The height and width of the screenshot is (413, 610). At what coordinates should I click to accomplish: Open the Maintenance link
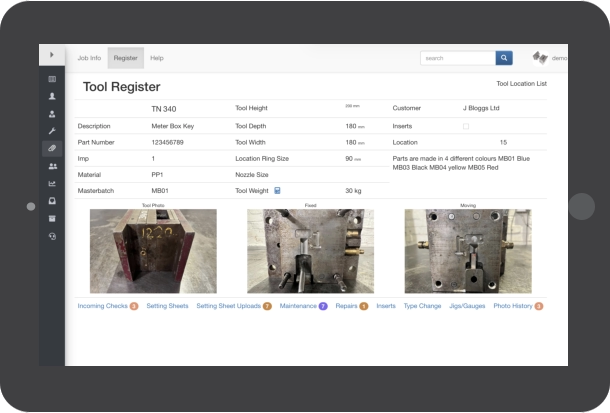tap(298, 306)
